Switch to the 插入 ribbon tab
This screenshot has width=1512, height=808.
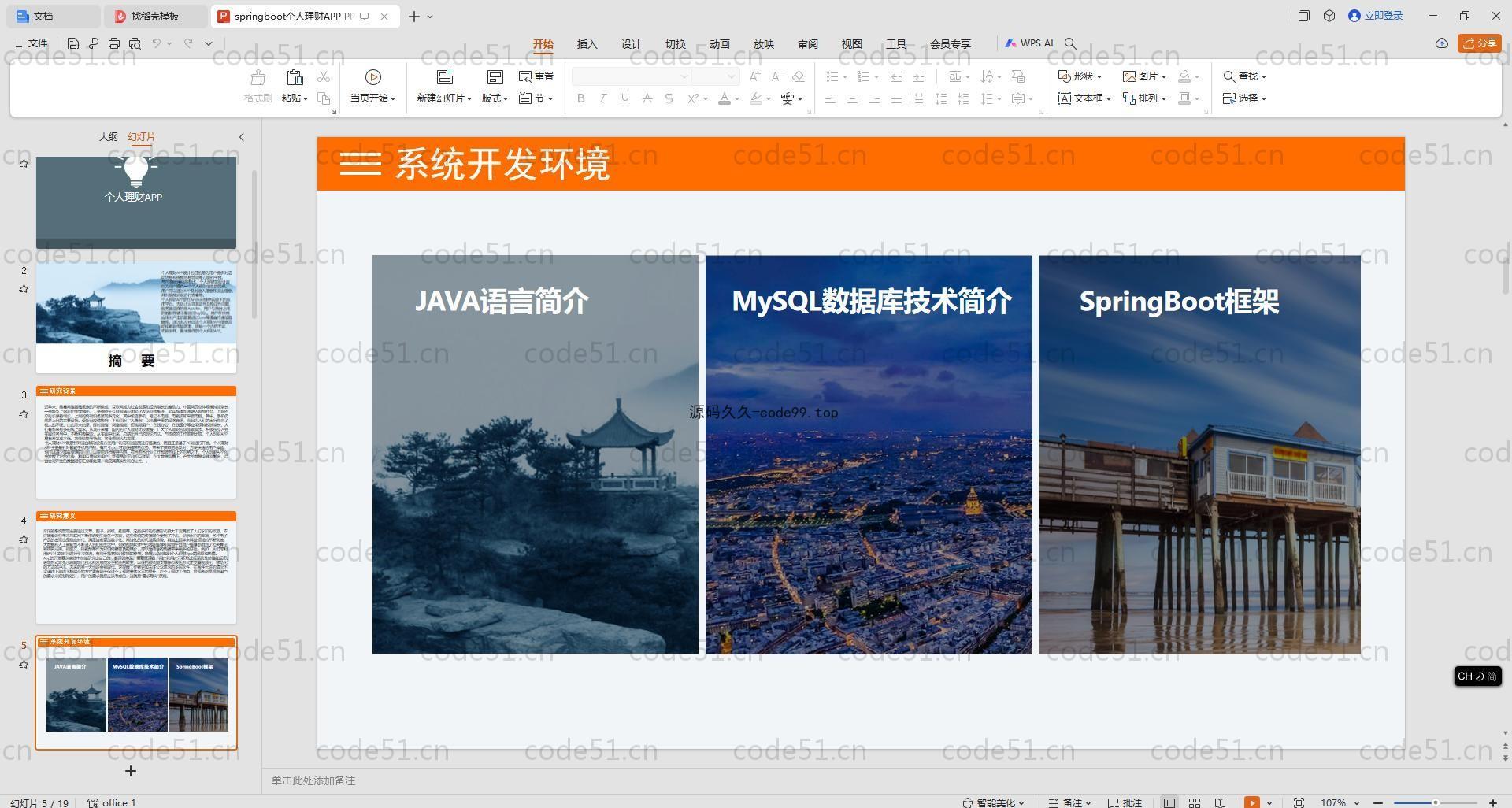click(x=587, y=44)
